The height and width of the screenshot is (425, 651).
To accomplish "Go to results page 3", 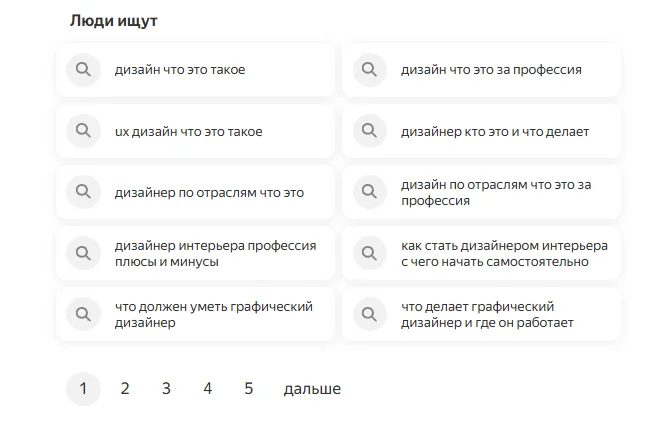I will [166, 389].
